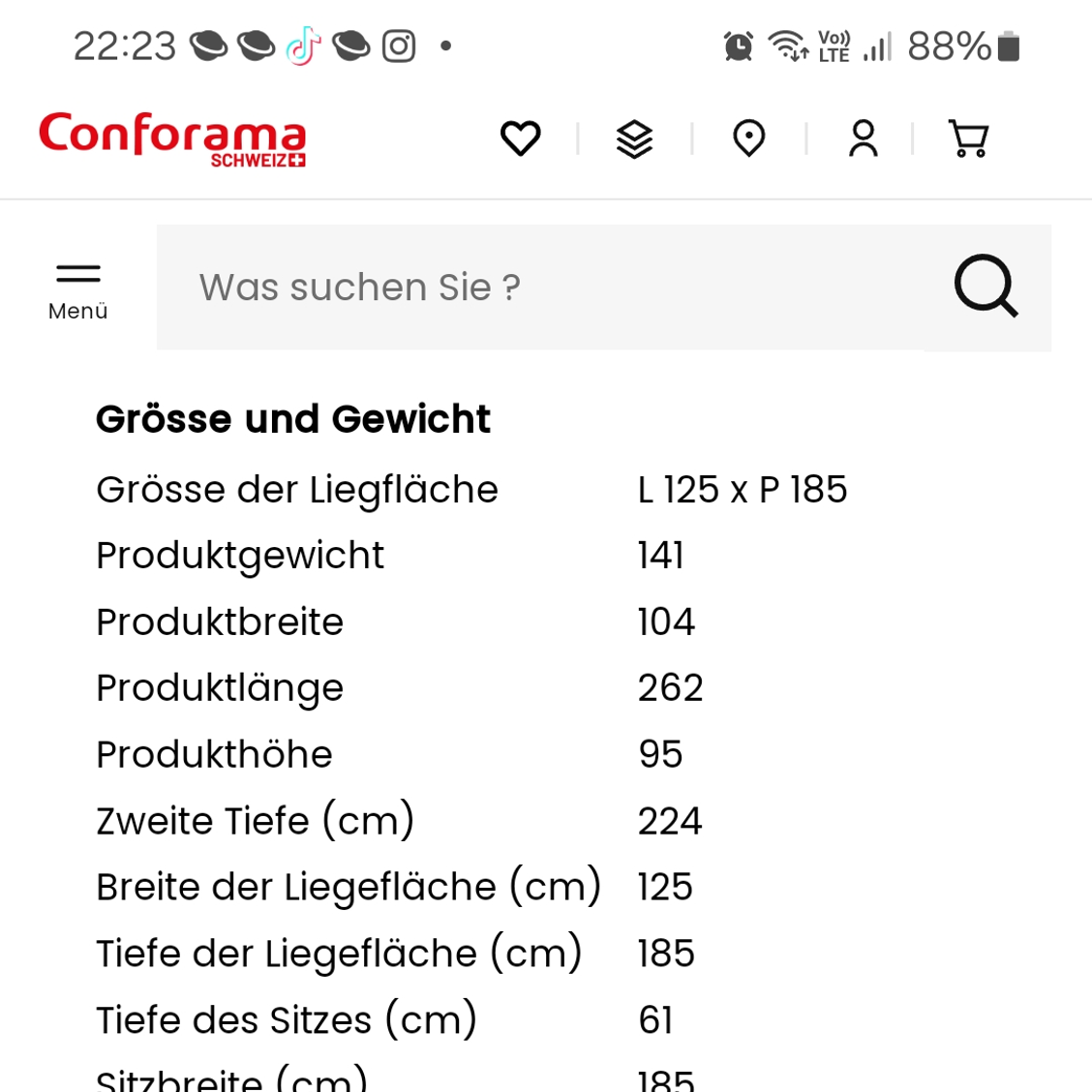Open the shopping cart icon
This screenshot has height=1092, width=1092.
coord(968,137)
